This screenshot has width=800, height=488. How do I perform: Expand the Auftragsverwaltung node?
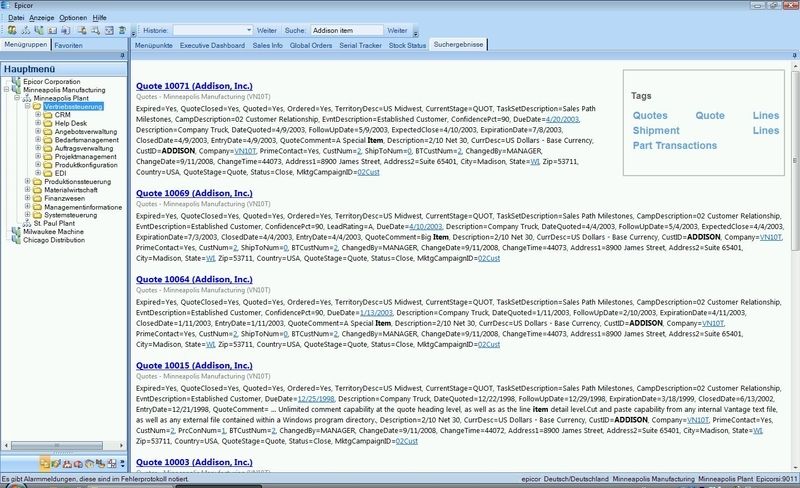38,148
